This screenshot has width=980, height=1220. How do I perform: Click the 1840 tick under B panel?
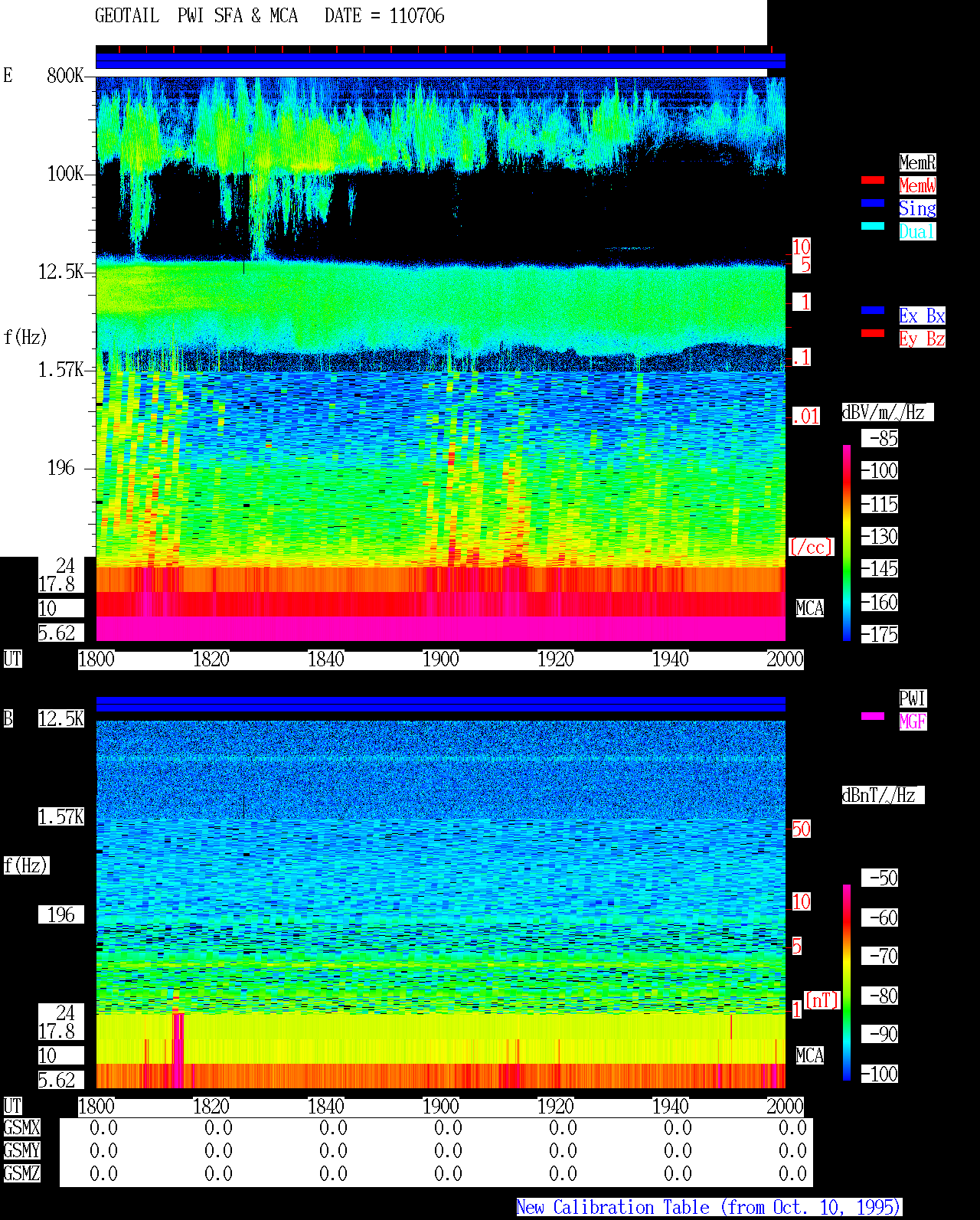326,1106
